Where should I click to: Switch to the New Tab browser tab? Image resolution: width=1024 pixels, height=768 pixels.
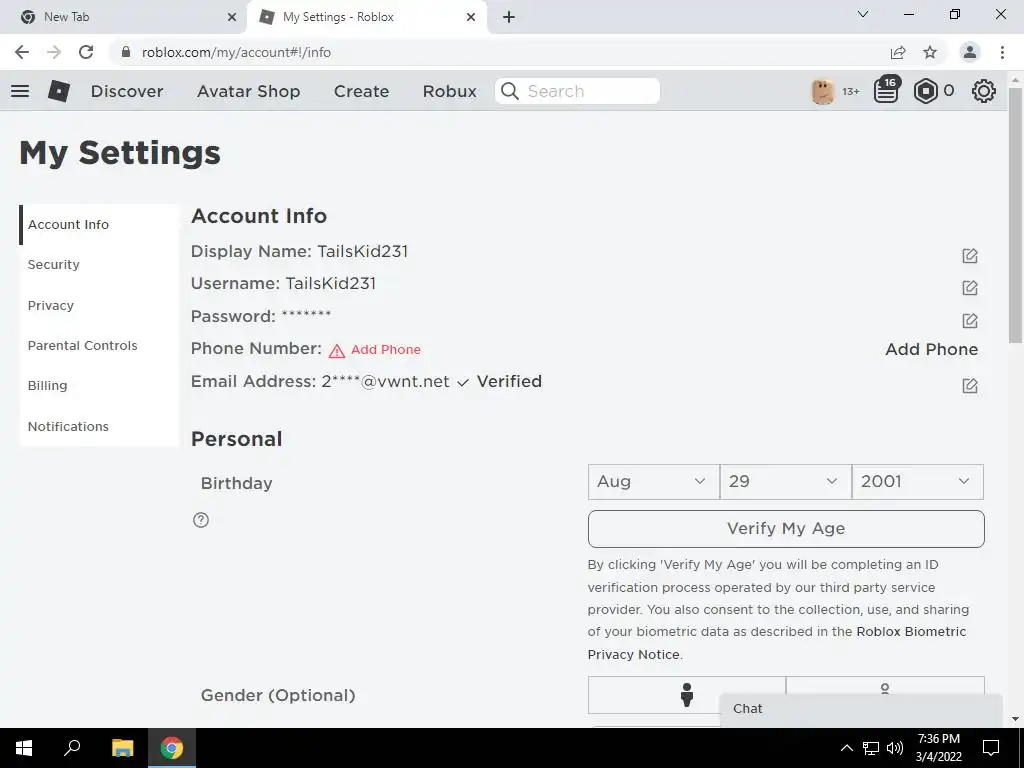[x=123, y=17]
